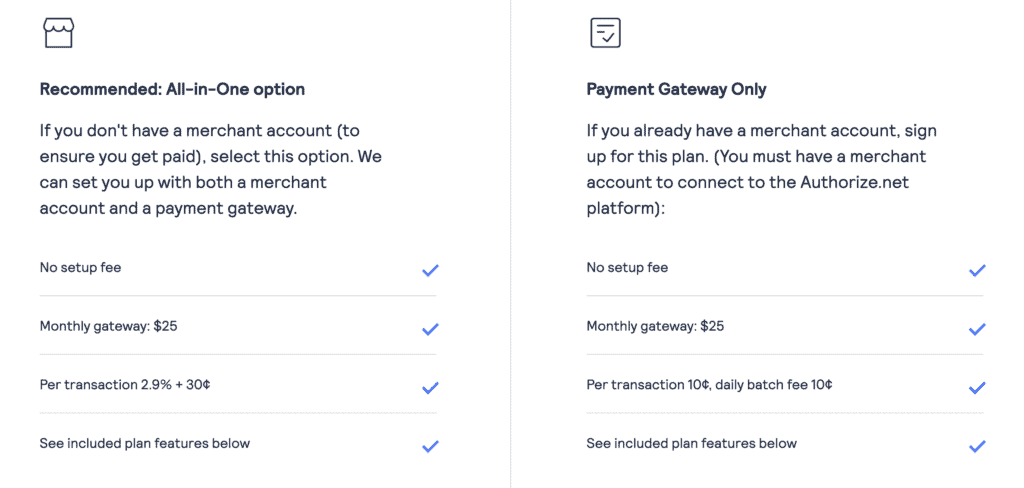The width and height of the screenshot is (1024, 488).
Task: Select the Recommended: All-in-One option heading
Action: [x=172, y=90]
